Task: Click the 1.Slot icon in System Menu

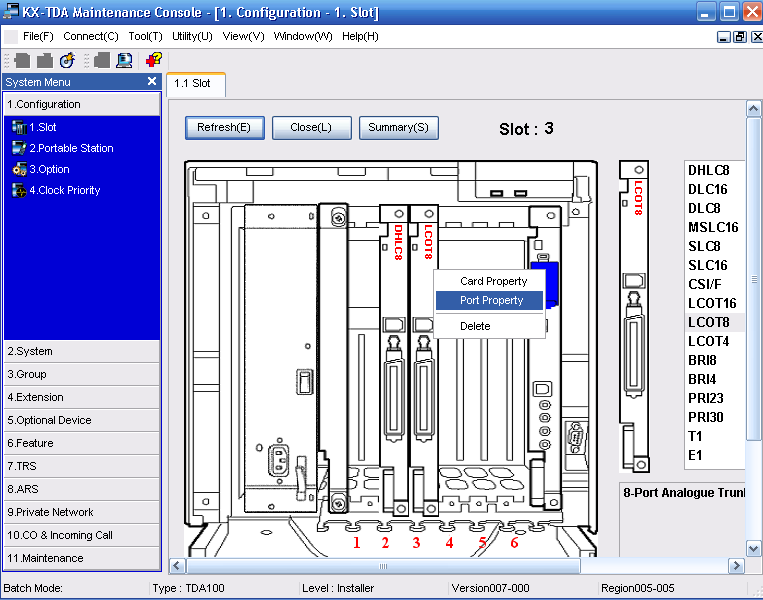Action: [19, 127]
